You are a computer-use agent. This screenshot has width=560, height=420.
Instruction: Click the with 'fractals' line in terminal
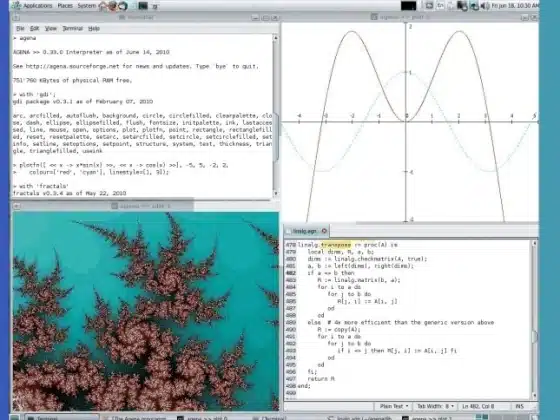tap(40, 186)
